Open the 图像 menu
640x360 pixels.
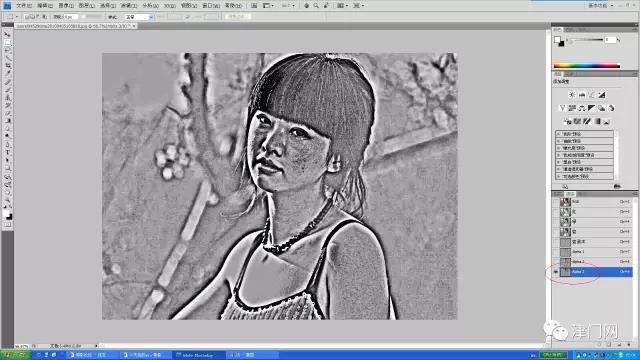point(66,6)
